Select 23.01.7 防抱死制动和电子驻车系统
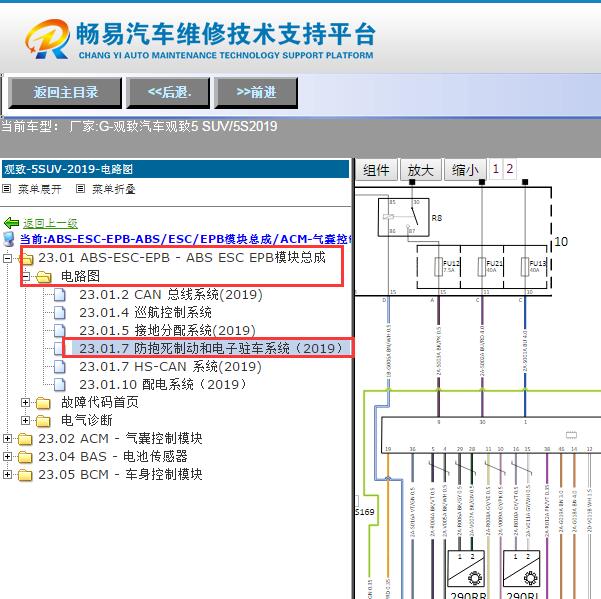 pyautogui.click(x=211, y=348)
